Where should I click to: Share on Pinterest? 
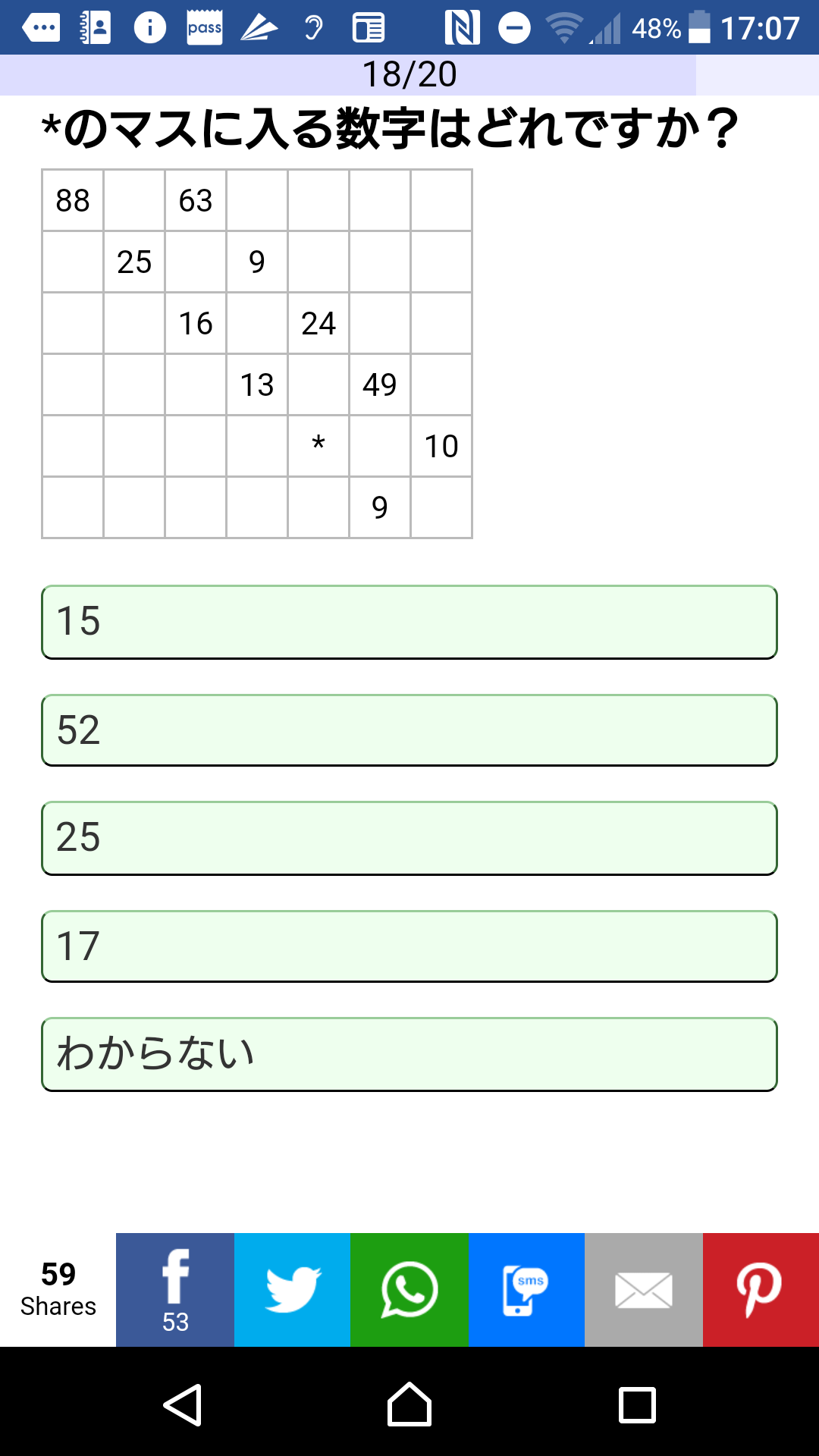[x=761, y=1289]
